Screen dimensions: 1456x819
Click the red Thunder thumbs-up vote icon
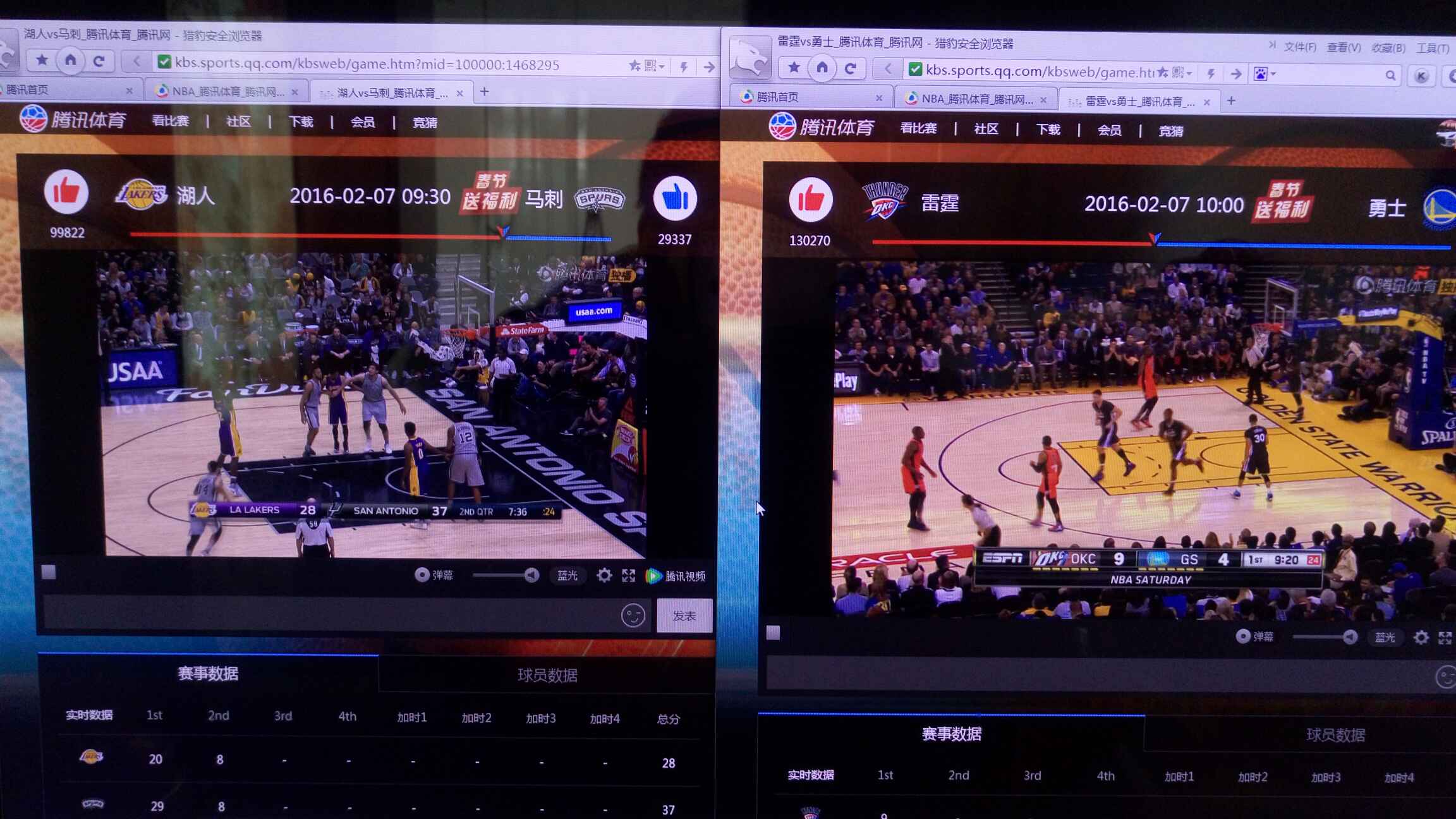(x=810, y=200)
